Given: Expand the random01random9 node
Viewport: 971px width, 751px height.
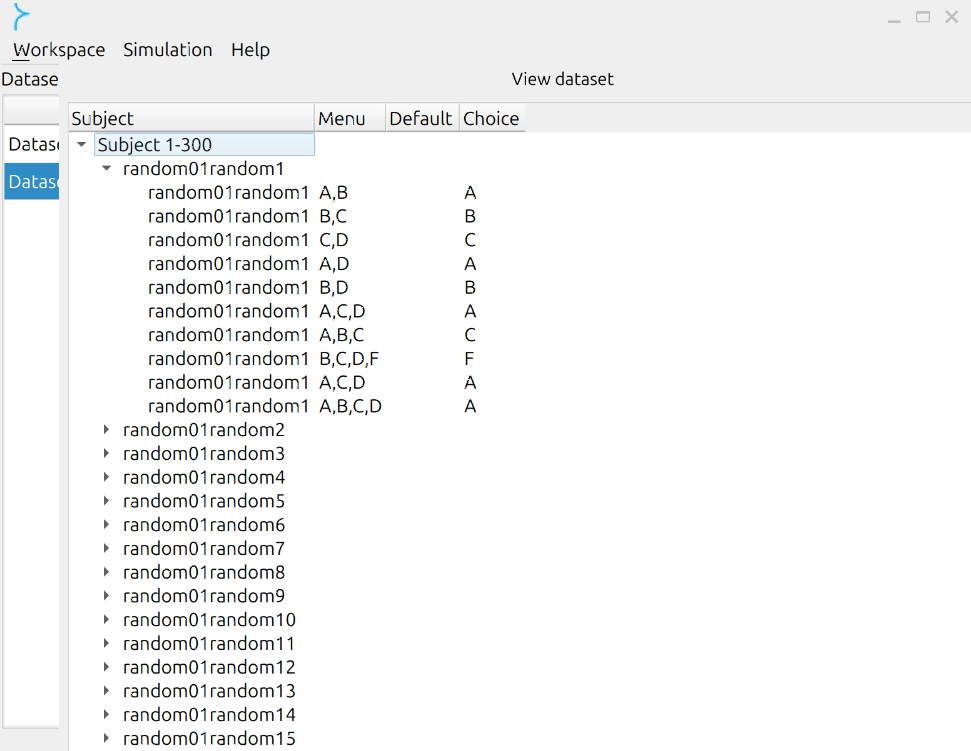Looking at the screenshot, I should pos(107,596).
